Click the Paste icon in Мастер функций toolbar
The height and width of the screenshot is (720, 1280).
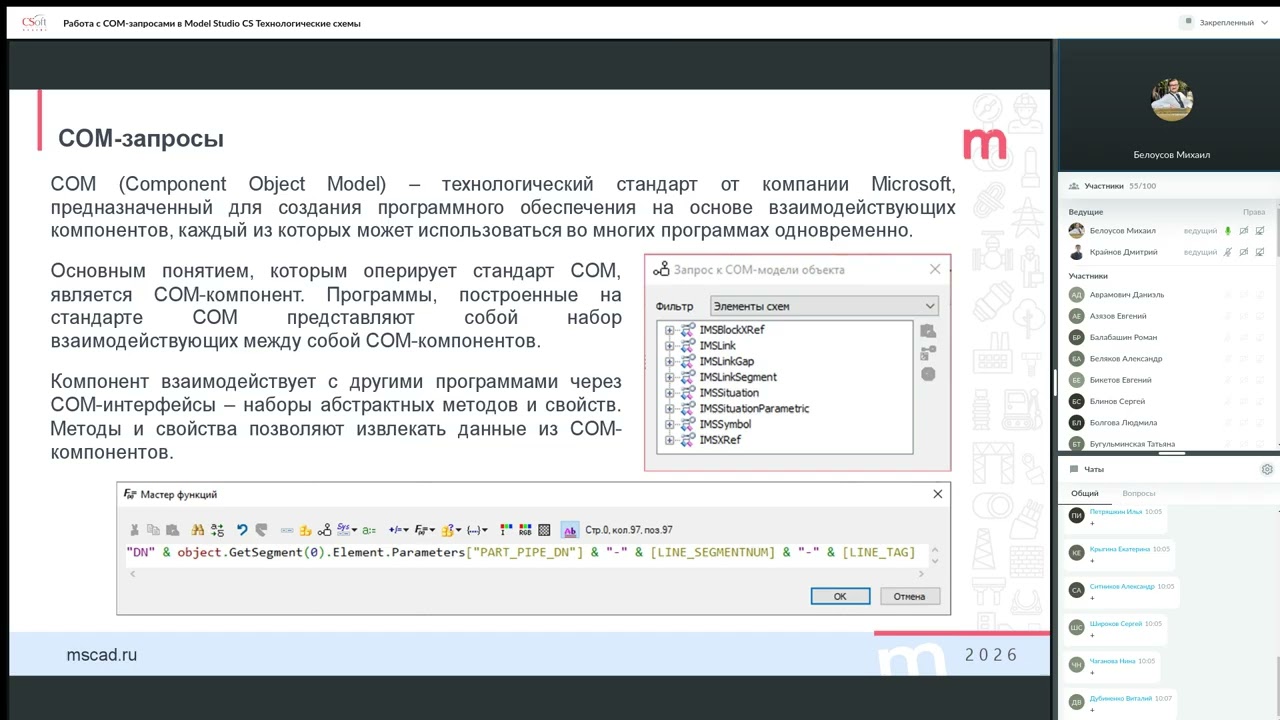coord(172,530)
